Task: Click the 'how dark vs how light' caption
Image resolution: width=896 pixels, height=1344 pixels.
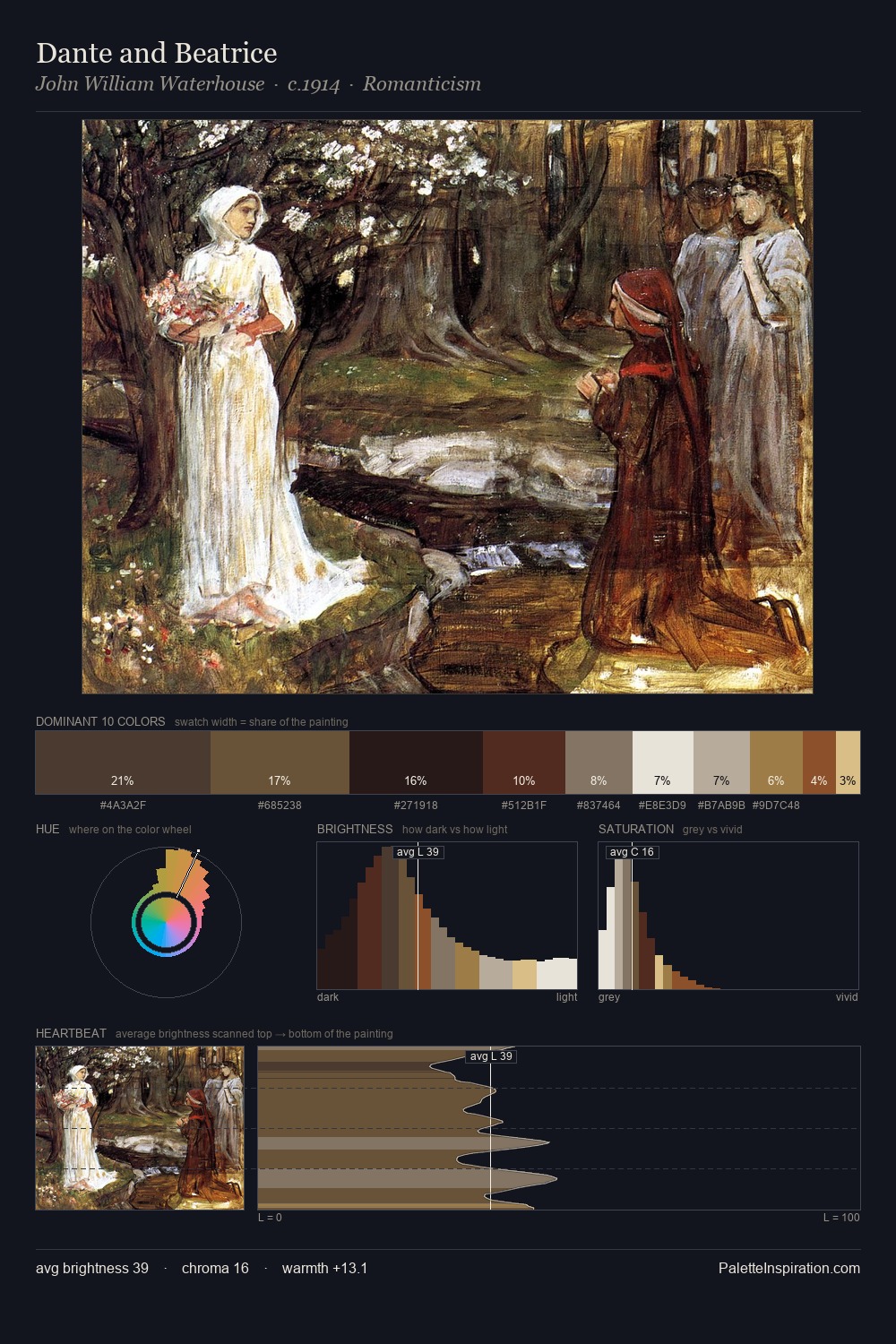Action: pos(454,830)
